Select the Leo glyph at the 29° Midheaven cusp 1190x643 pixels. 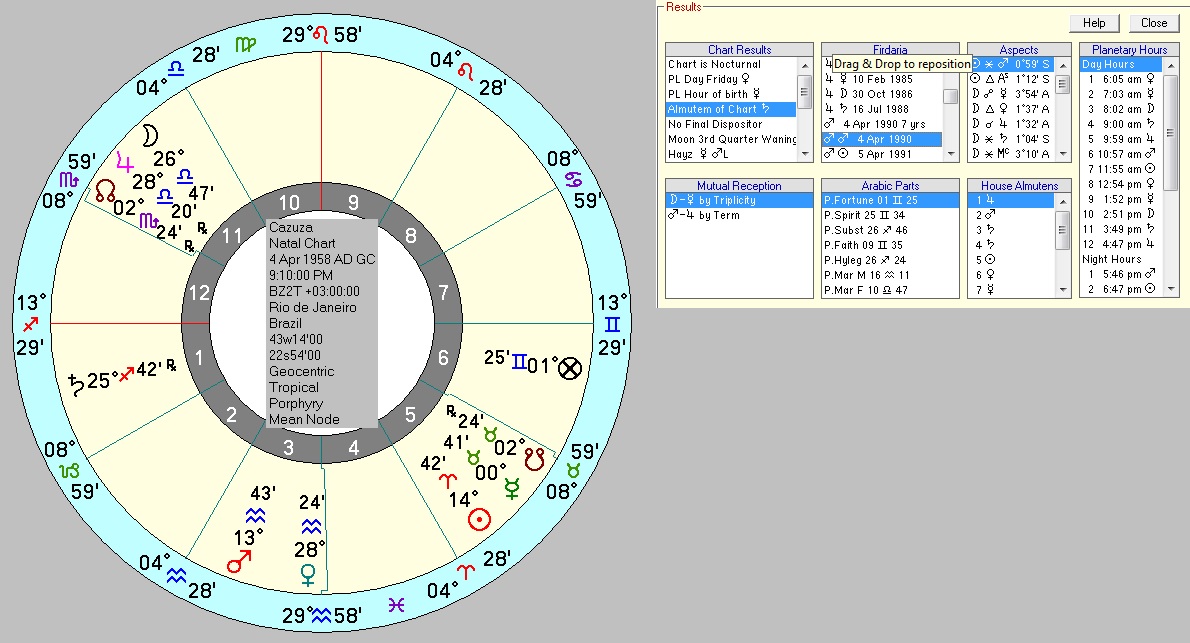tap(321, 34)
